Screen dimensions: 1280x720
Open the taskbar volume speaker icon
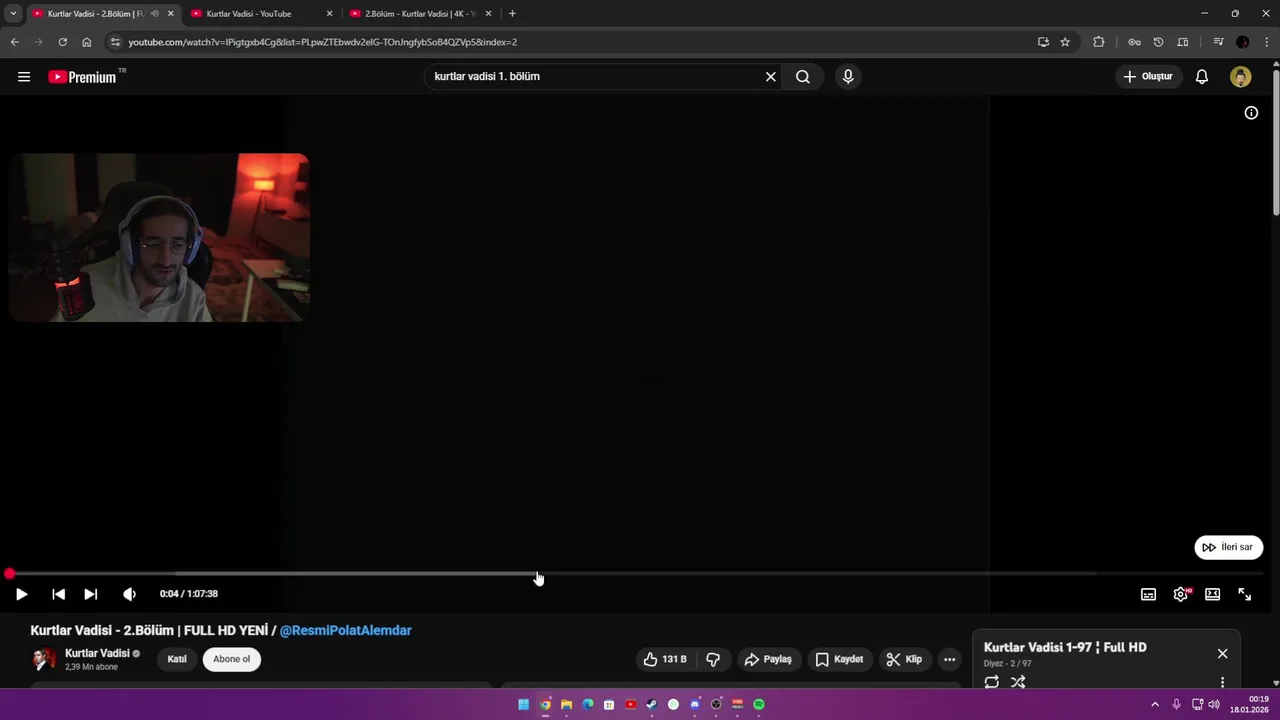point(1214,704)
